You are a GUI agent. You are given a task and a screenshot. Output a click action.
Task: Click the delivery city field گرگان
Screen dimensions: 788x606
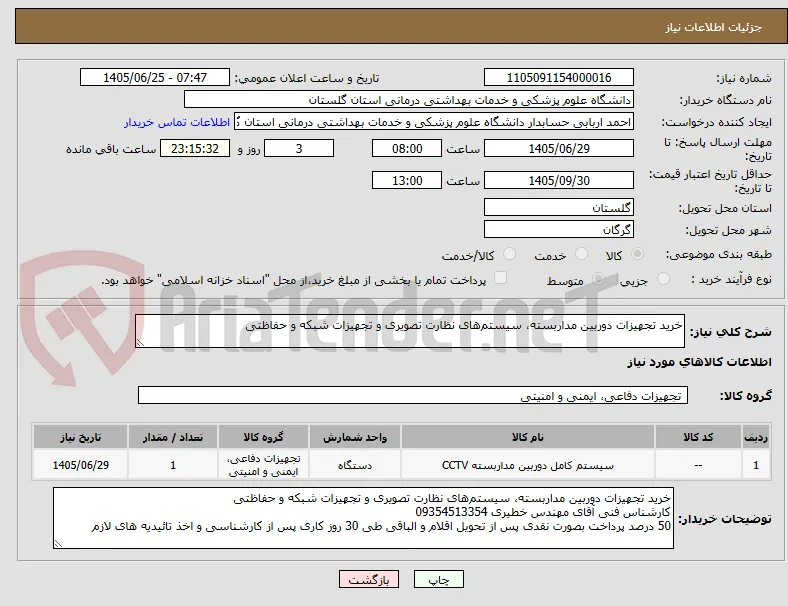point(559,229)
